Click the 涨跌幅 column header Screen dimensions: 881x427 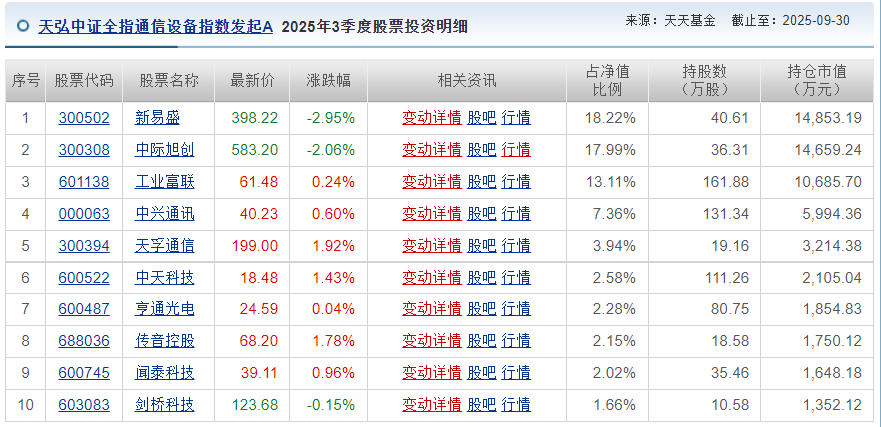328,81
